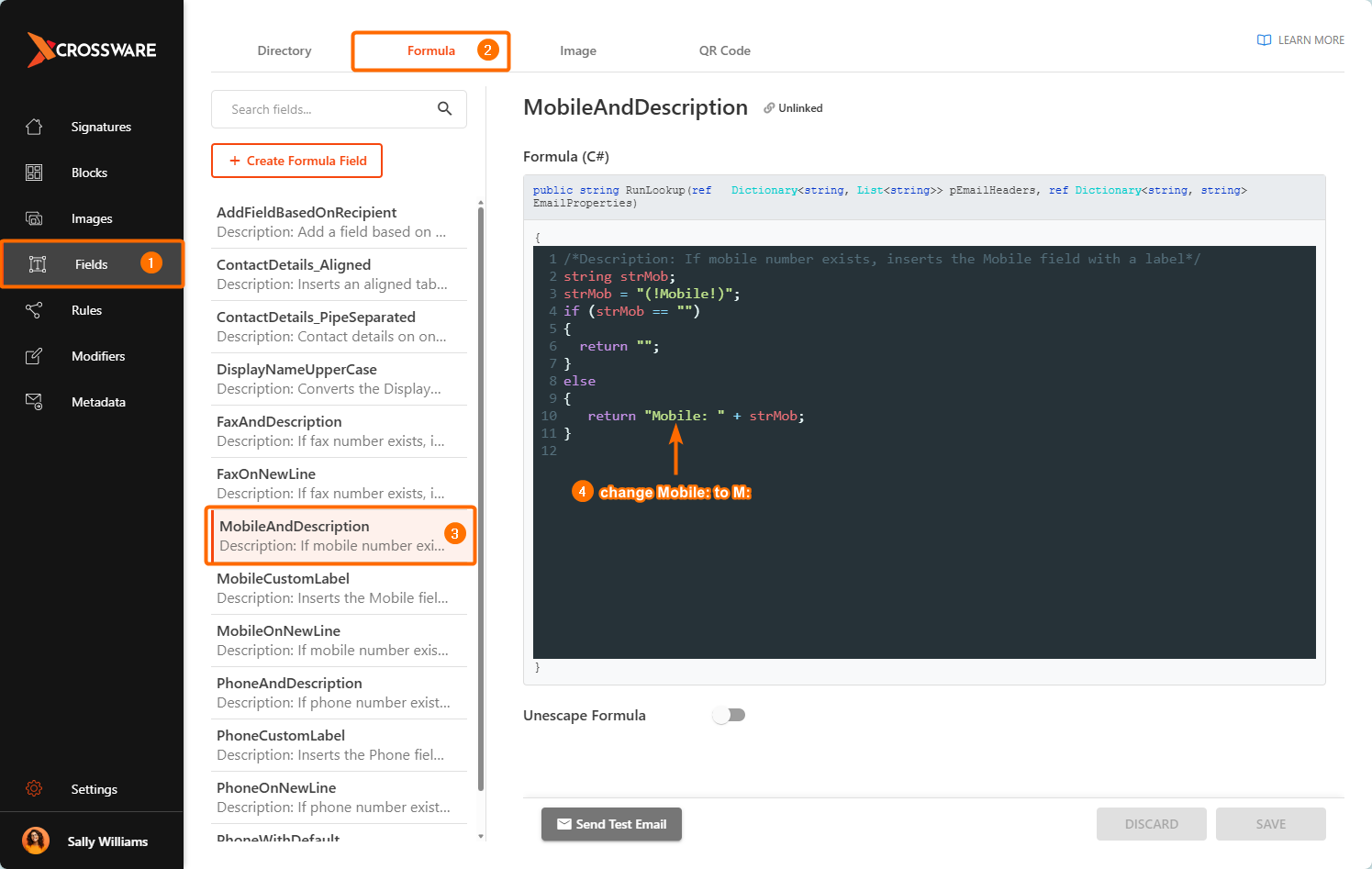Switch to the Directory tab

[284, 51]
